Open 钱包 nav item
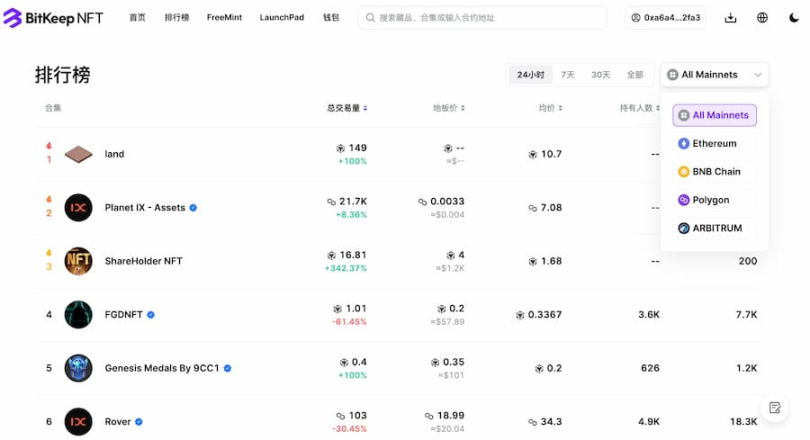 click(331, 18)
